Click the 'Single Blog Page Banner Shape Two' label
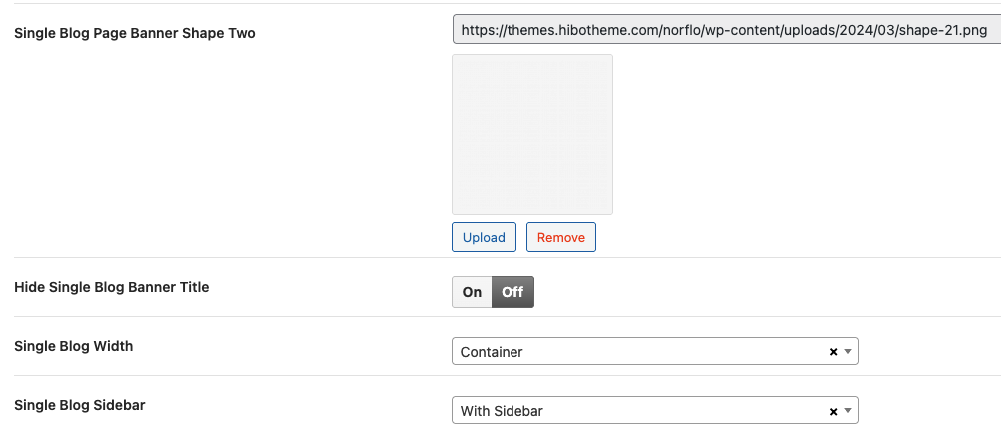 point(135,33)
